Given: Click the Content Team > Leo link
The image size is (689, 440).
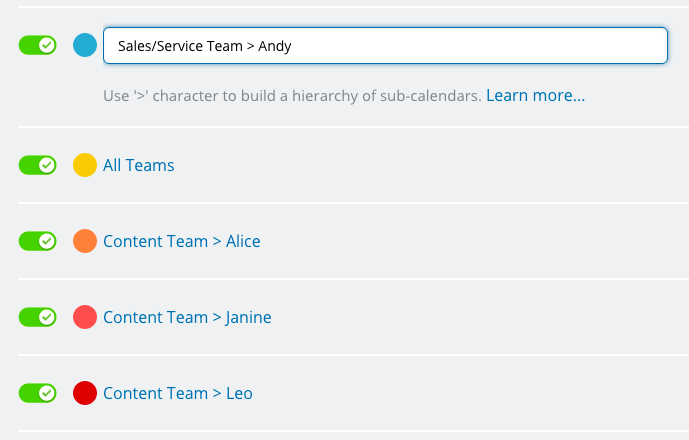Looking at the screenshot, I should [x=178, y=393].
